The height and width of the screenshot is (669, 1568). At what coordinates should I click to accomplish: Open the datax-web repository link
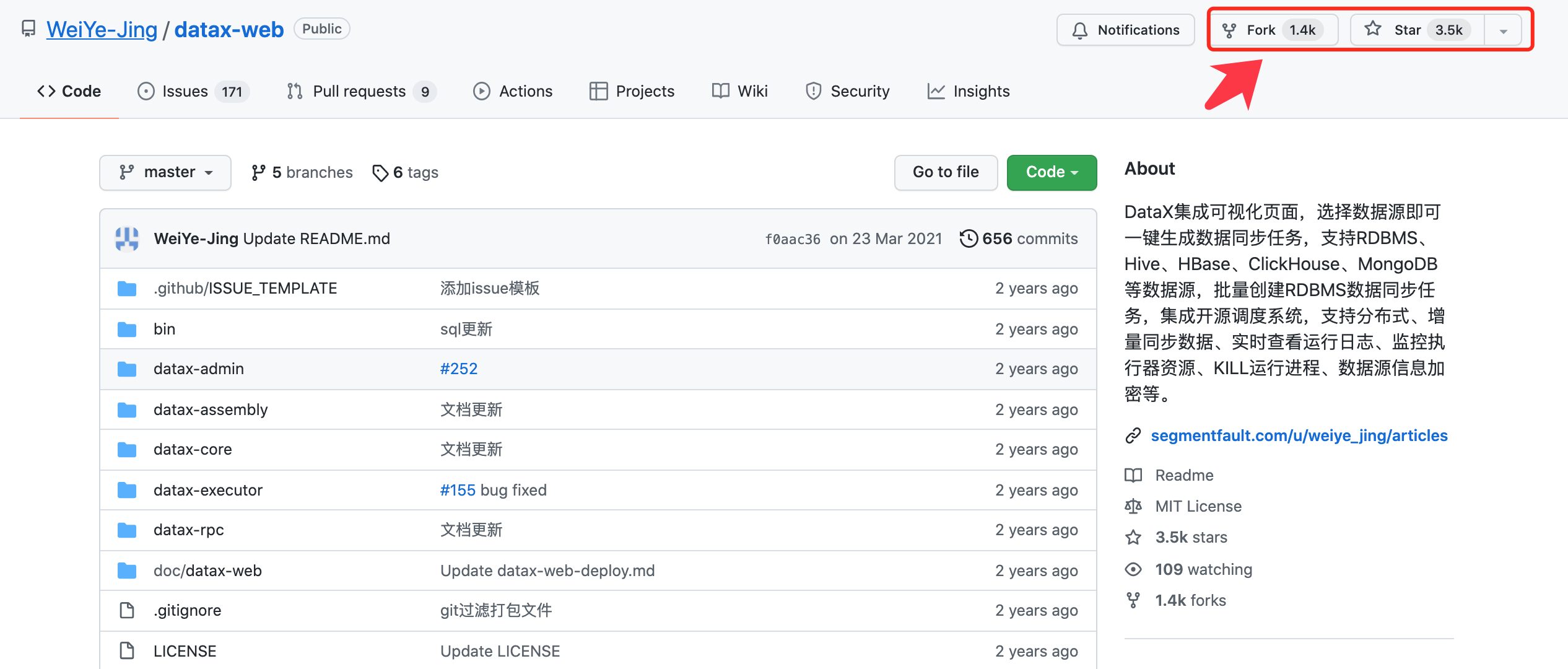click(229, 29)
